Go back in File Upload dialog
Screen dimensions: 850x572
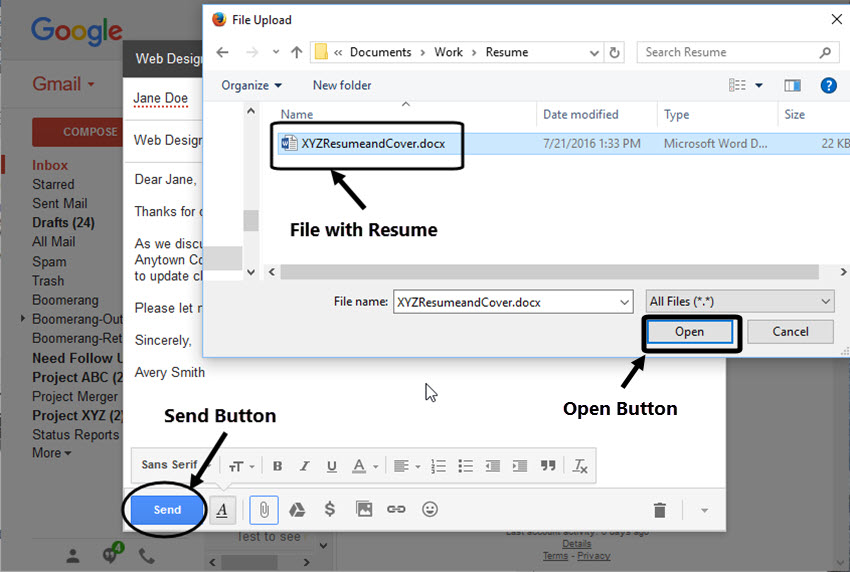pos(223,52)
